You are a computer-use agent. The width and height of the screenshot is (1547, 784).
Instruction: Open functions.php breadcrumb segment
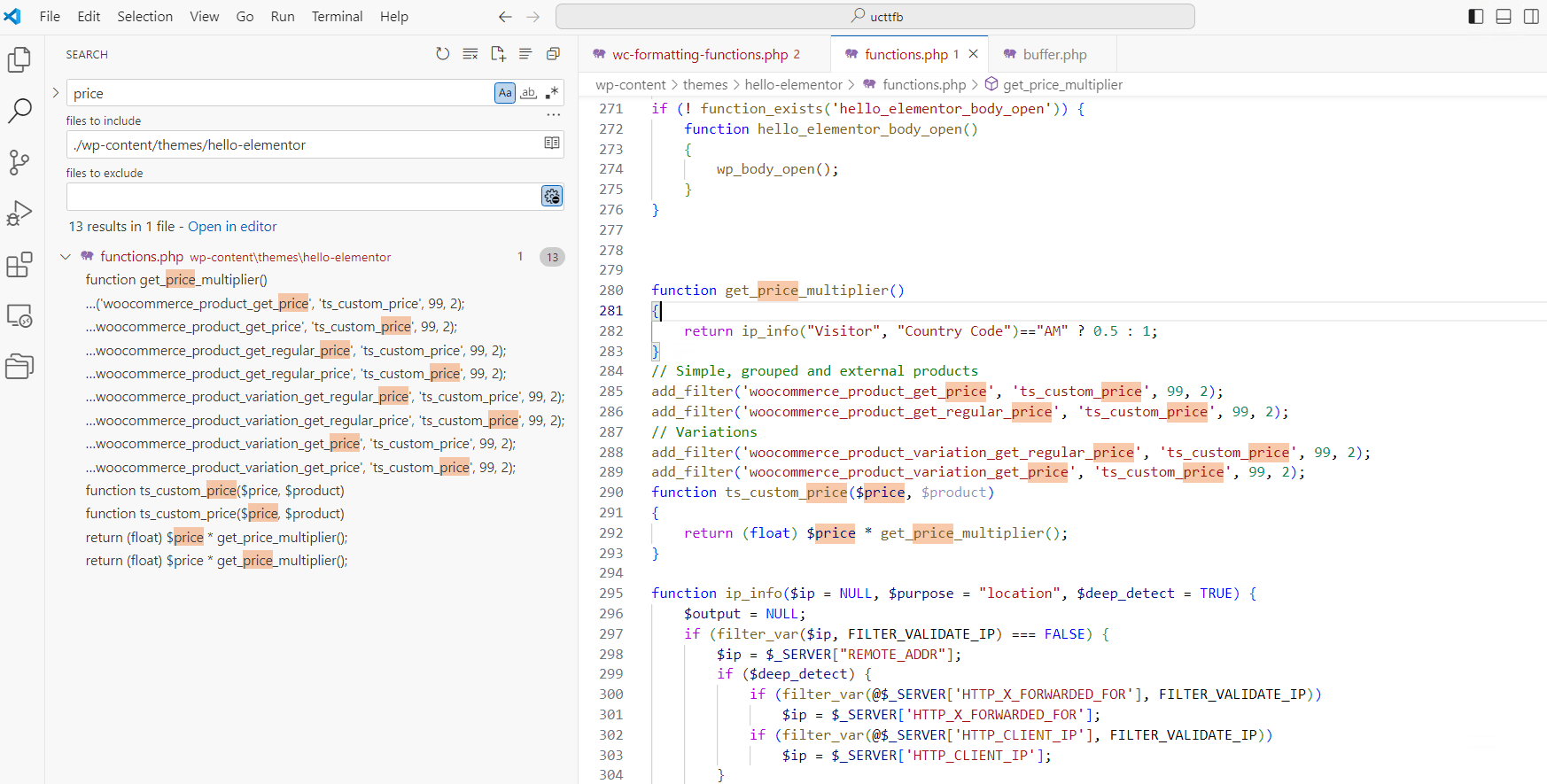(x=924, y=85)
